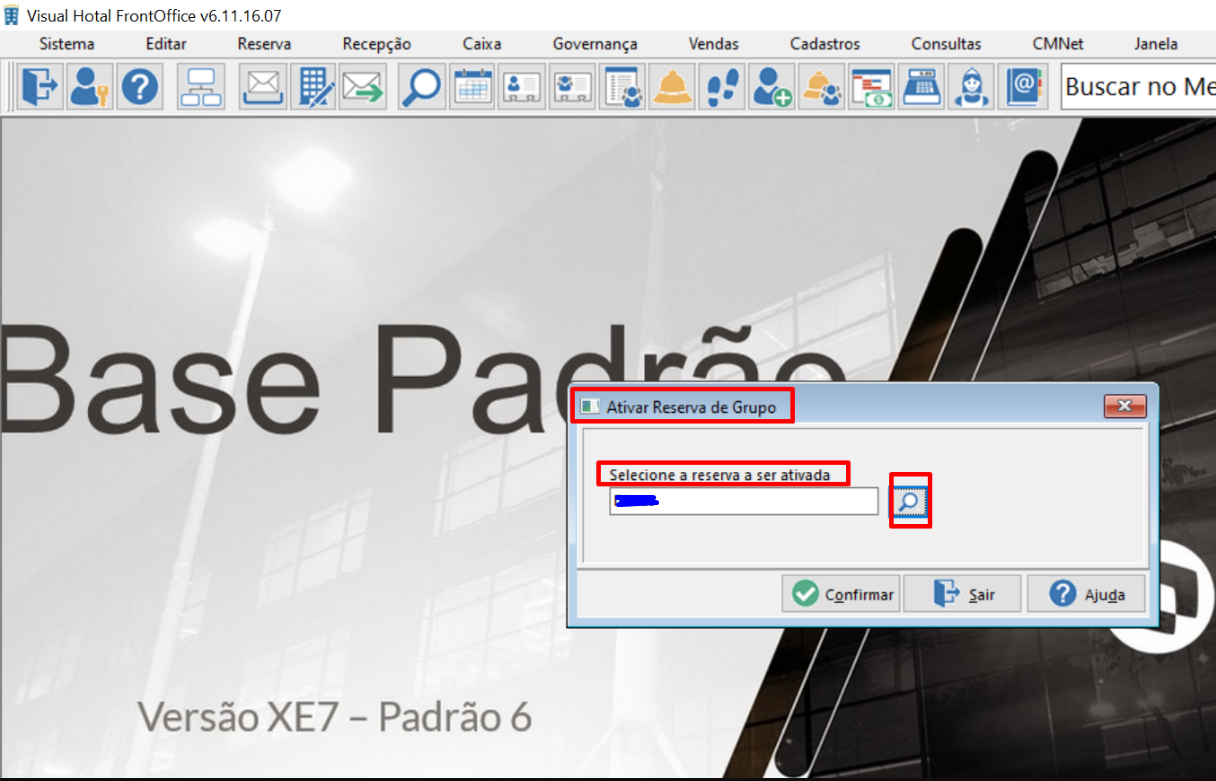Screen dimensions: 1216x781
Task: Click the magnifier lookup button in dialog
Action: [x=909, y=502]
